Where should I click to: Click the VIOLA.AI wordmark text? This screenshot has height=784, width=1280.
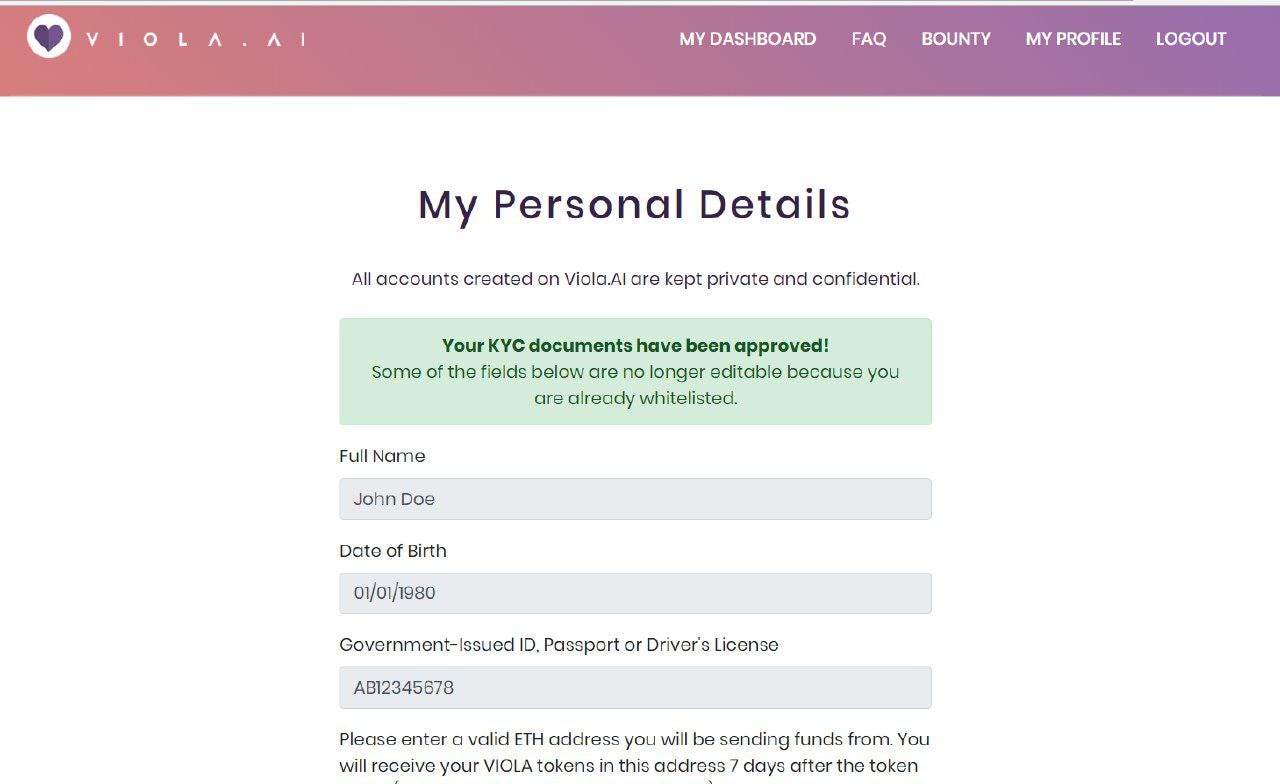[196, 39]
